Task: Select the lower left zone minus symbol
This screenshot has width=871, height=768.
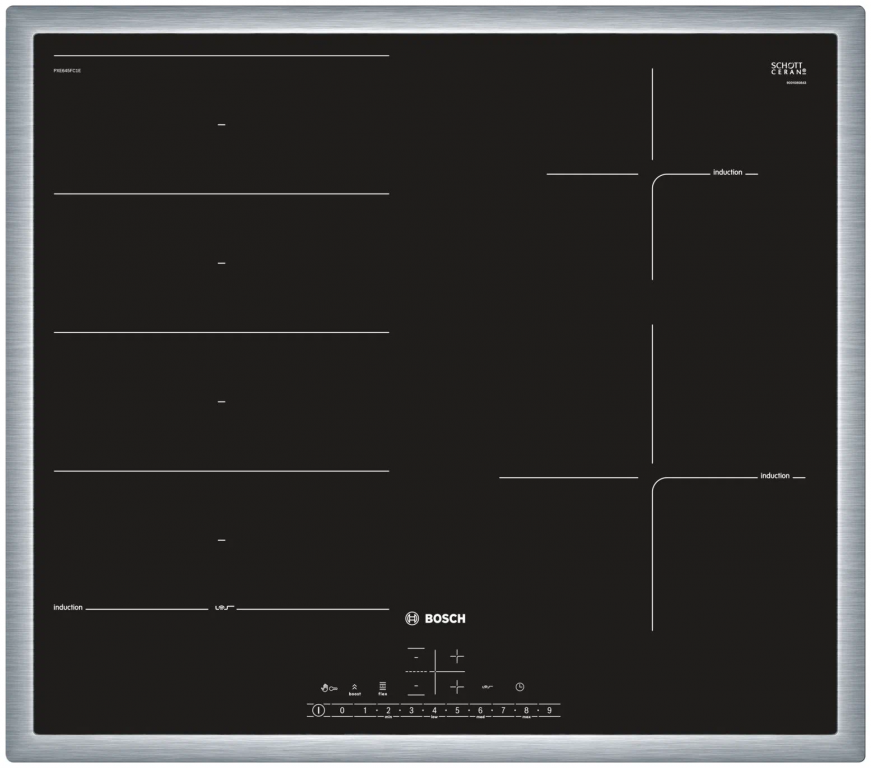Action: pos(416,686)
